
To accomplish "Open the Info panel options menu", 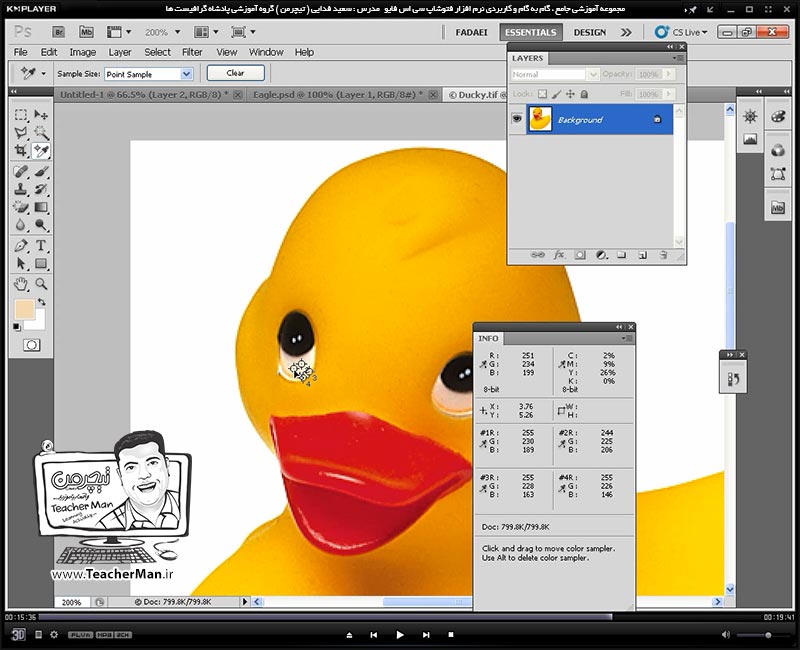I will pos(627,338).
